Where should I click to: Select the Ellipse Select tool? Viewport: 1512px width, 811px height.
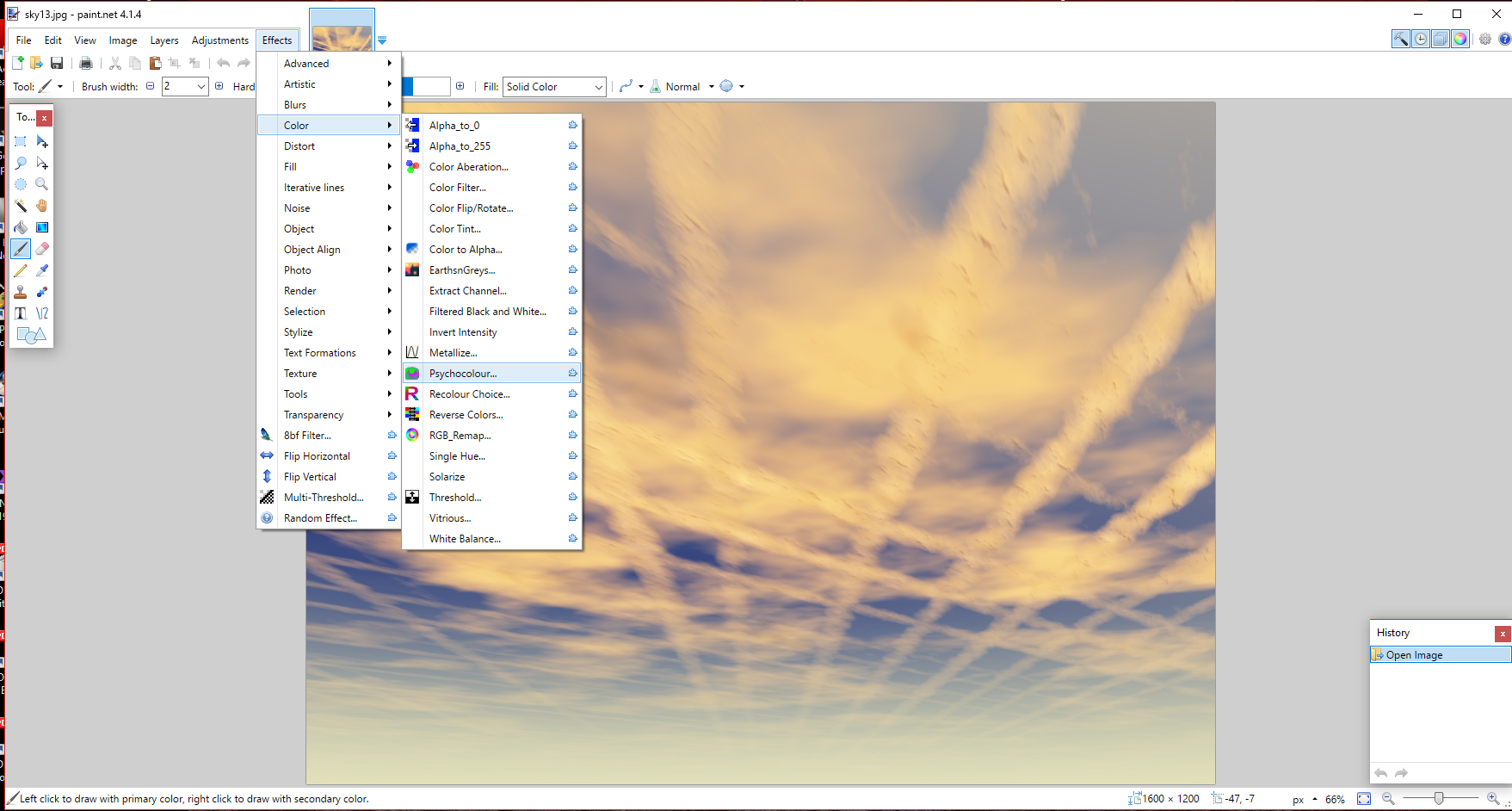point(21,184)
